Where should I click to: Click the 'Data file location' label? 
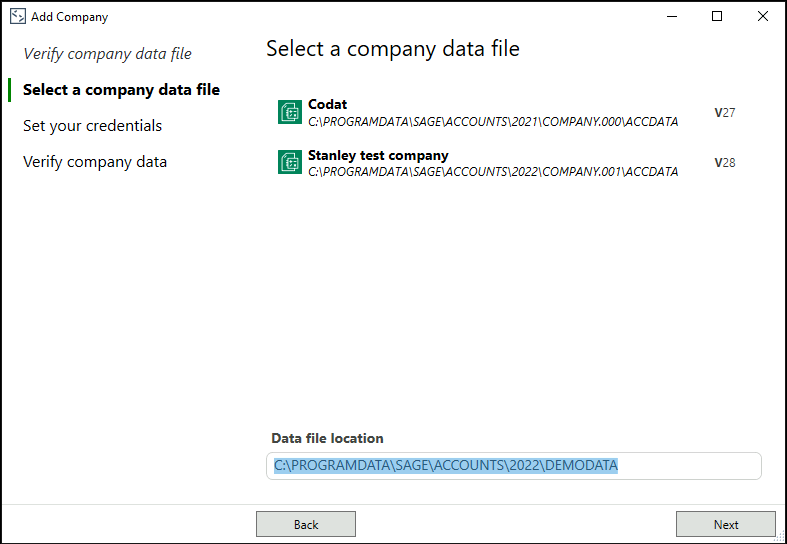point(327,438)
